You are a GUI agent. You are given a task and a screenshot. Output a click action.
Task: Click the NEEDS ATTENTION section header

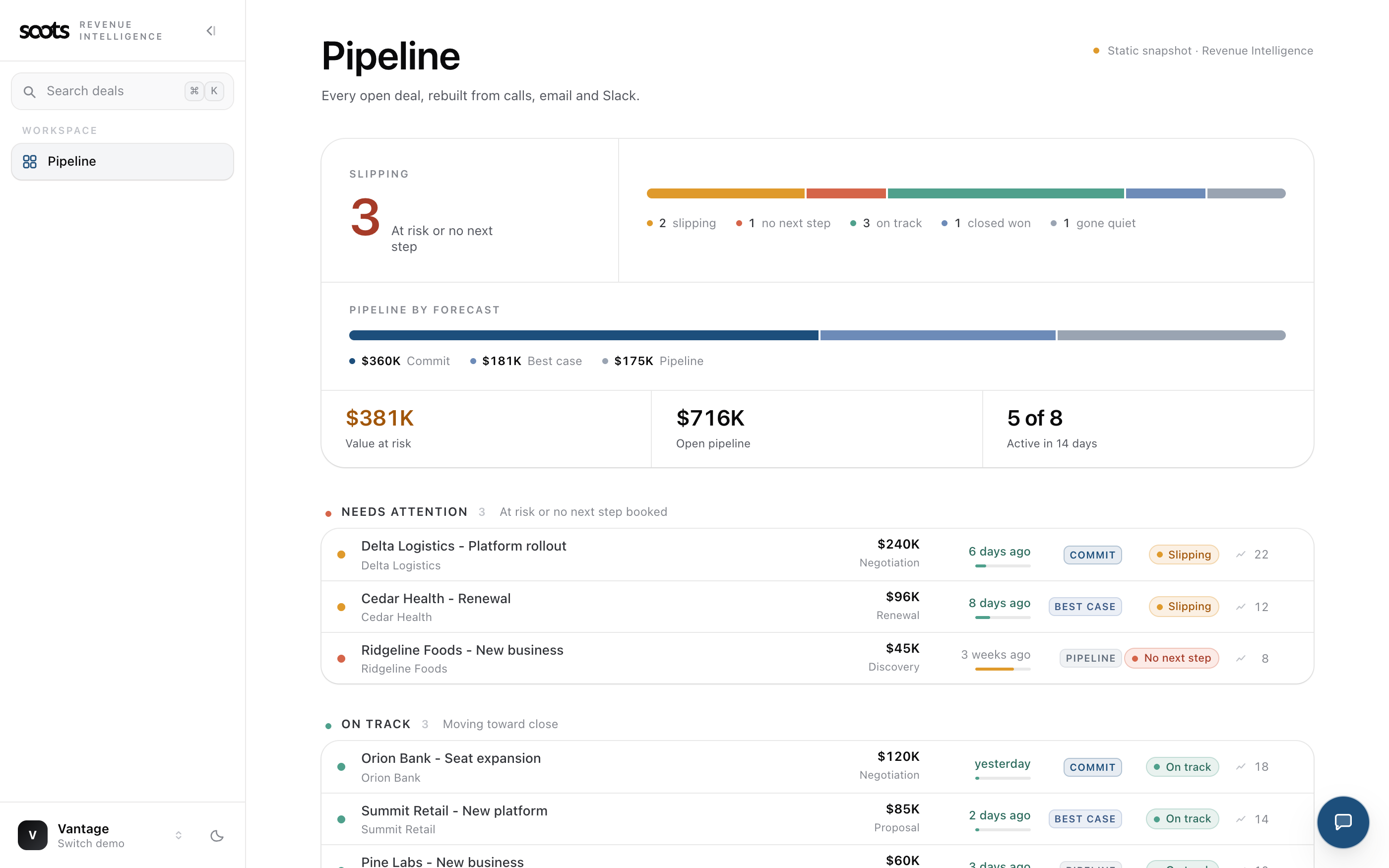click(404, 512)
